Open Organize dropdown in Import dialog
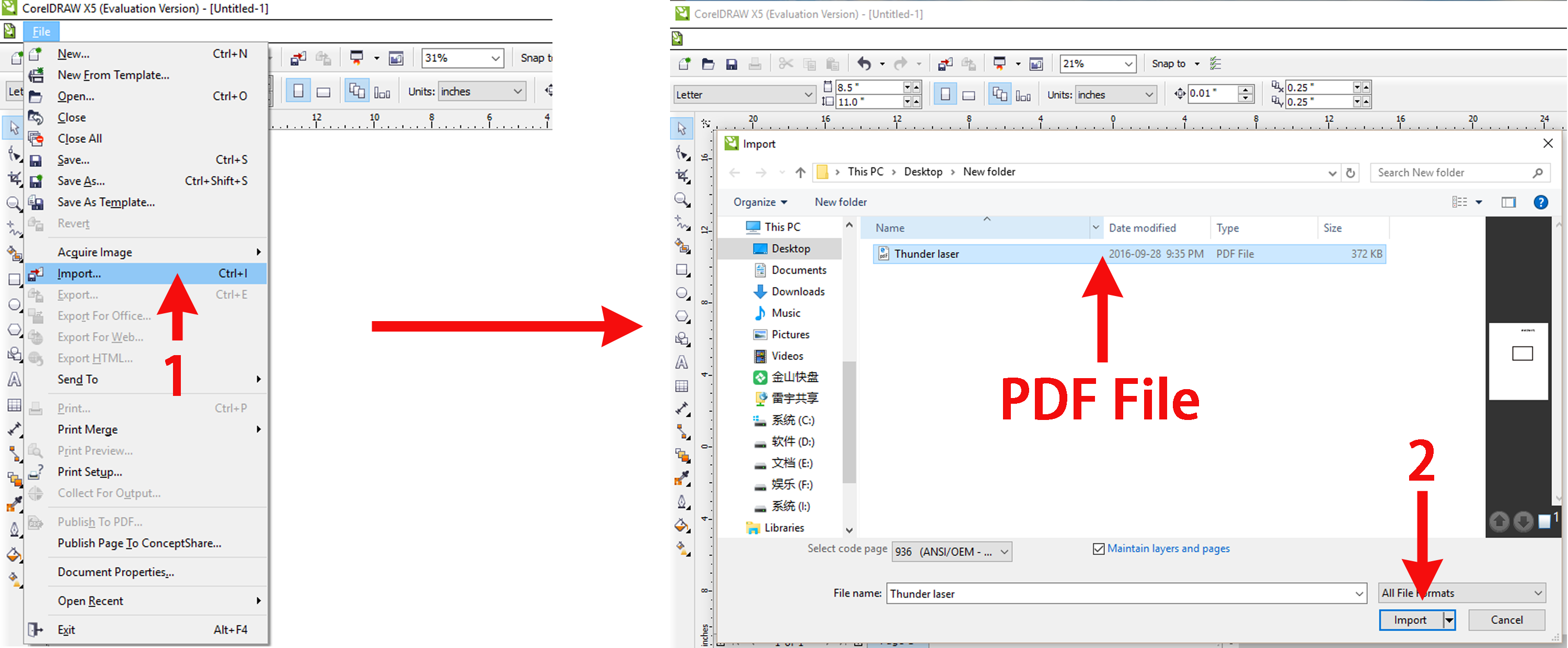This screenshot has height=648, width=1568. 759,202
